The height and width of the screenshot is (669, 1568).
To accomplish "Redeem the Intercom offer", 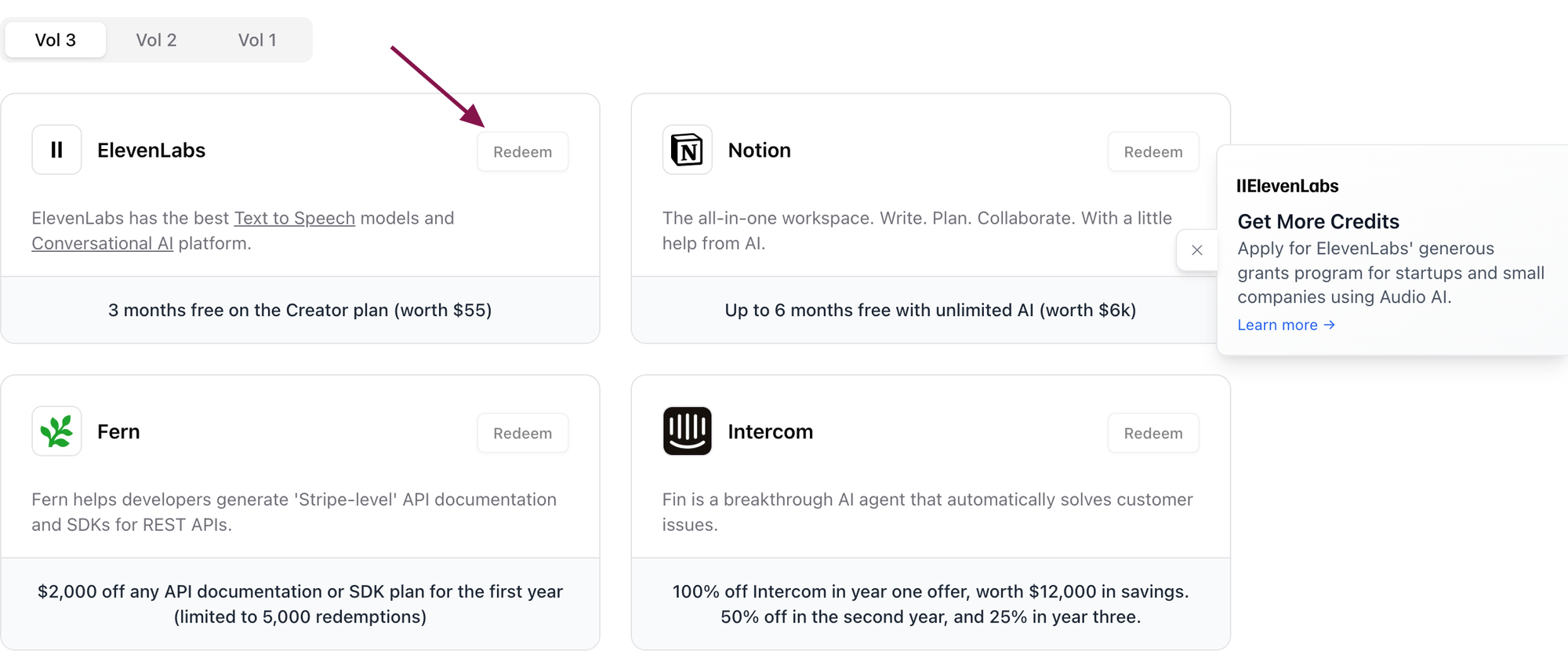I will pyautogui.click(x=1152, y=434).
